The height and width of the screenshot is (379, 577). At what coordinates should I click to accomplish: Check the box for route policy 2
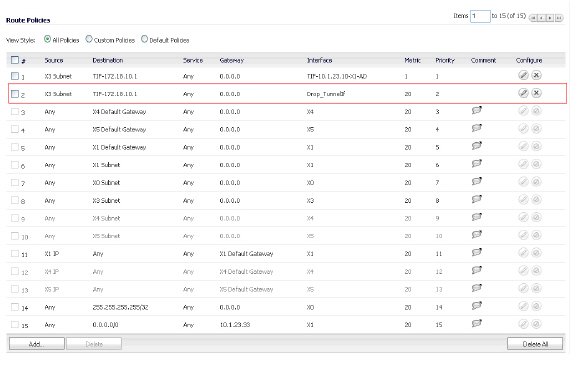coord(15,94)
